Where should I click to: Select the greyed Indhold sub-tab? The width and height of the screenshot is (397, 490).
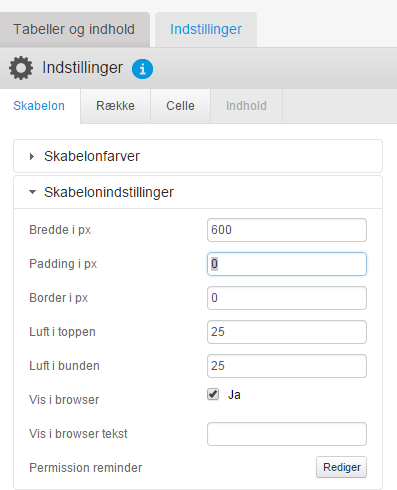click(x=246, y=106)
